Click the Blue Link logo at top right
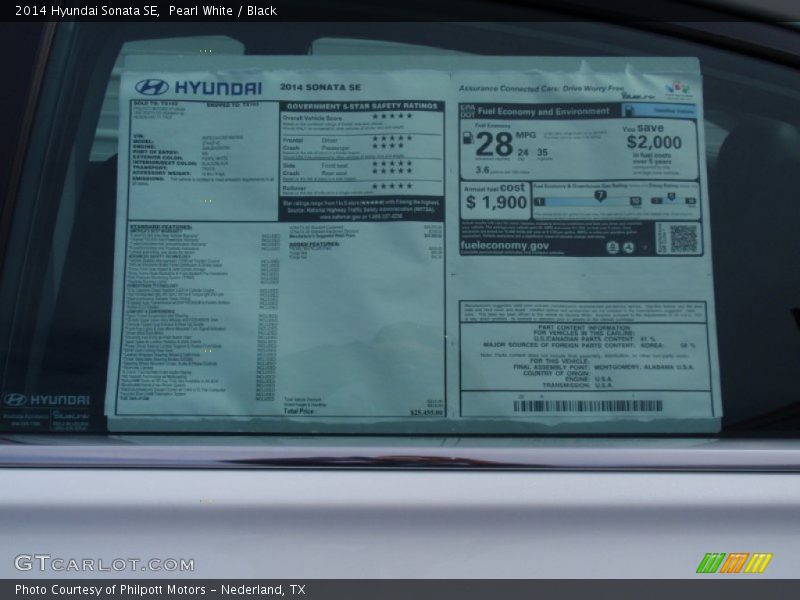The image size is (800, 600). click(x=639, y=95)
